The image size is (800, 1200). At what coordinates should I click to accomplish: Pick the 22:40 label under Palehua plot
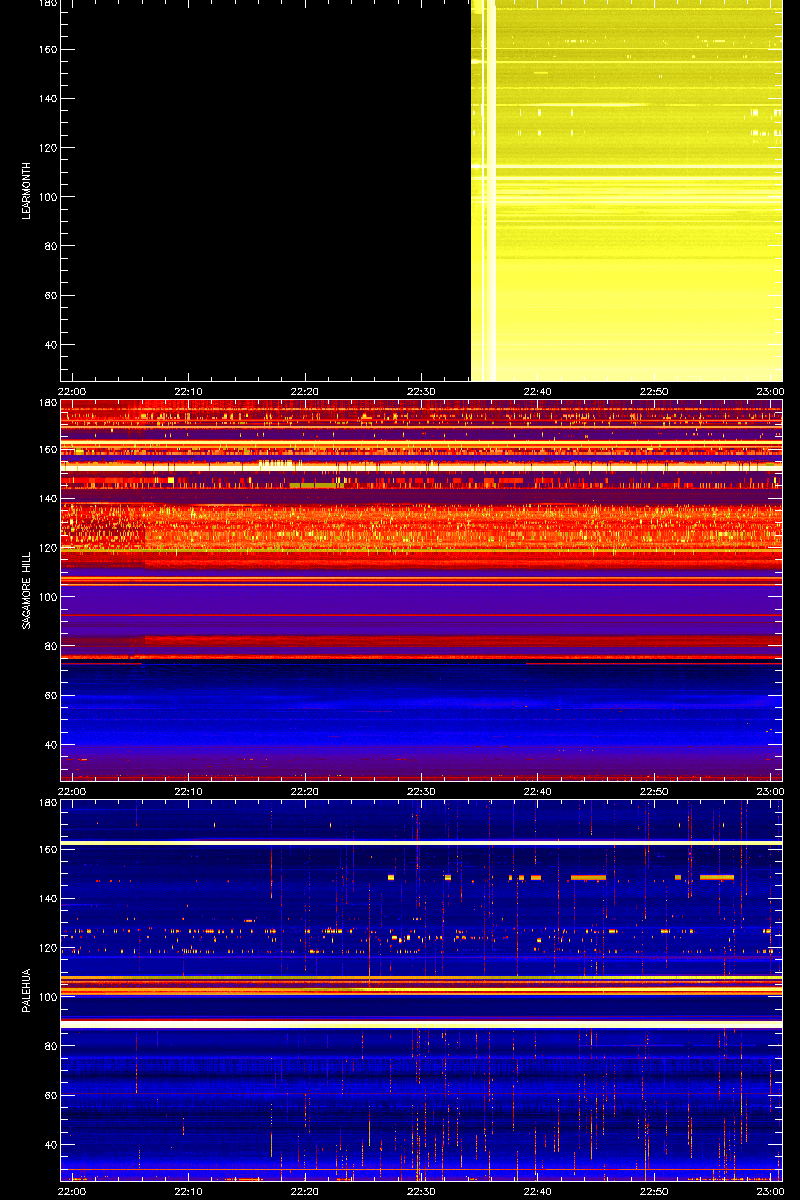pyautogui.click(x=538, y=1191)
